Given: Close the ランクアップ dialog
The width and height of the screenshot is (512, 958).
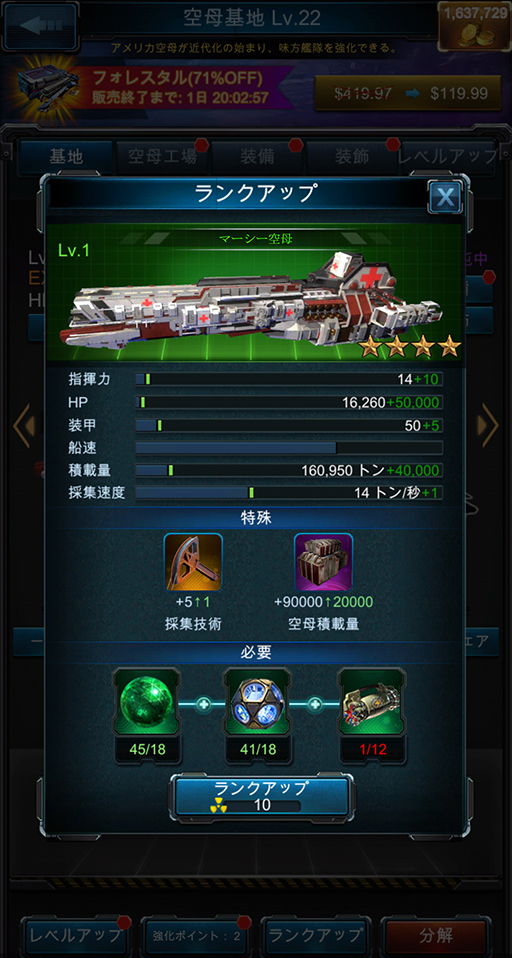Looking at the screenshot, I should point(445,196).
